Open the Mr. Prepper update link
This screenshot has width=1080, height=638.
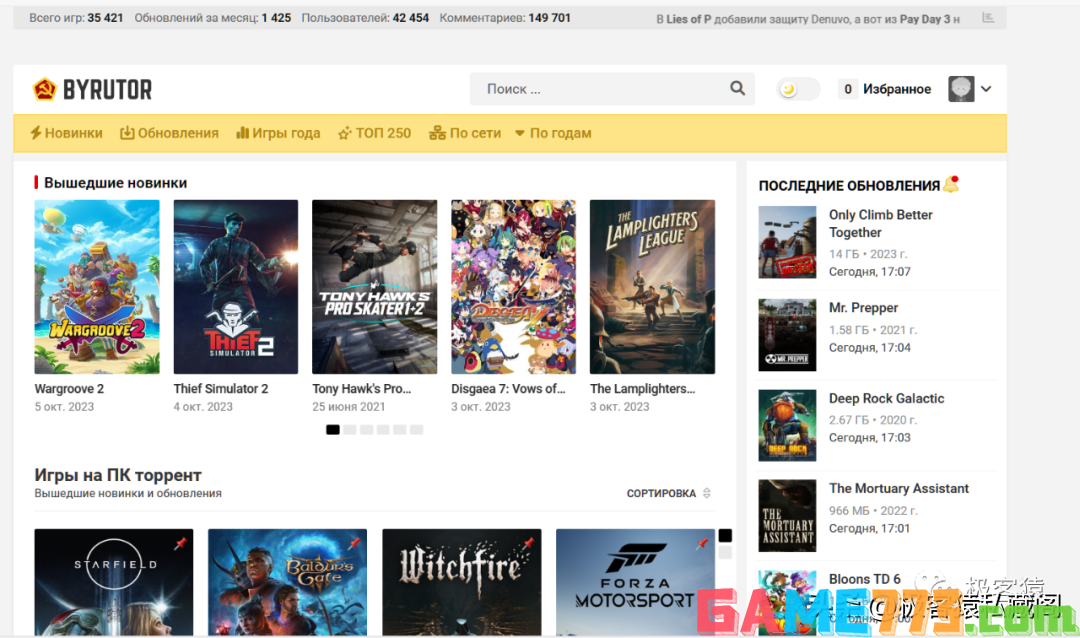[x=863, y=308]
